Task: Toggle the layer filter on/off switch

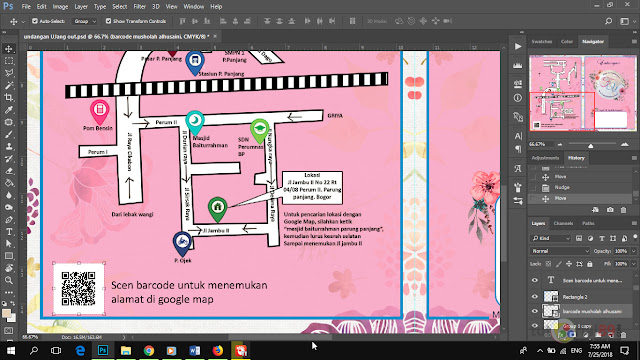Action: click(635, 237)
